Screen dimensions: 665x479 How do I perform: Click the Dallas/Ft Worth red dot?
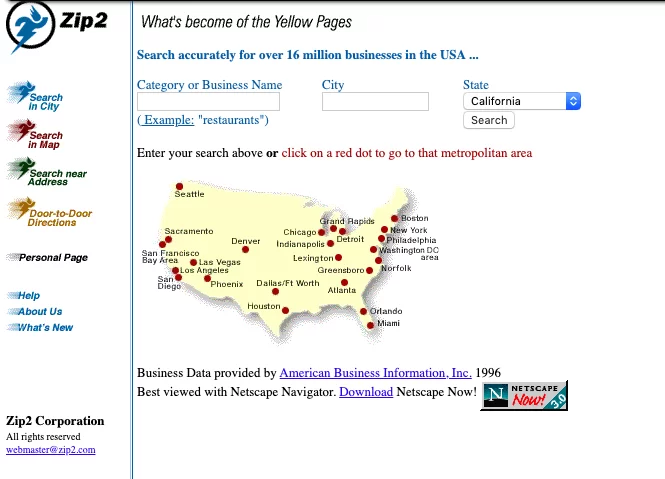click(275, 291)
